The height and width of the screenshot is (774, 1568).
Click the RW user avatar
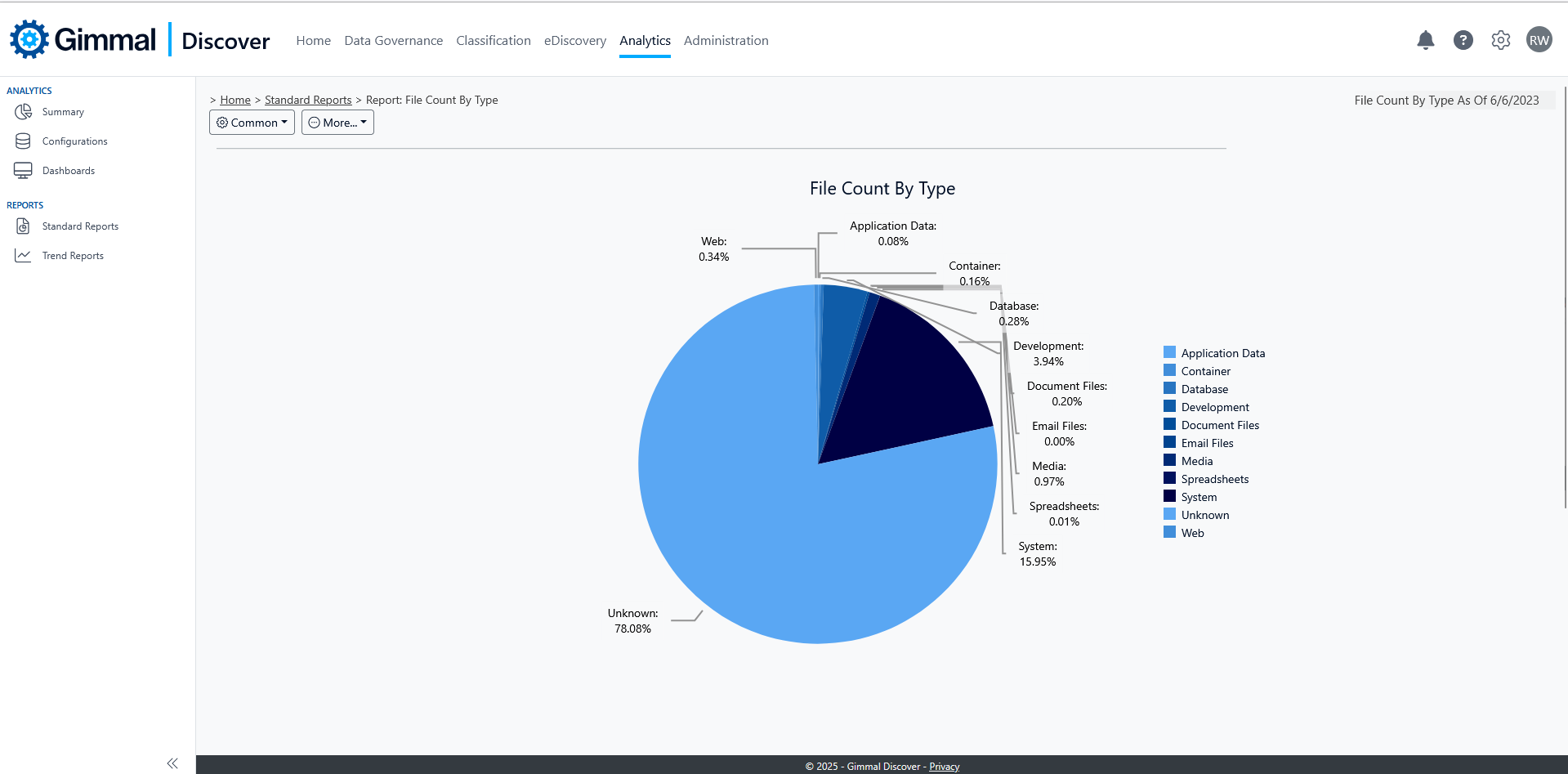coord(1539,40)
